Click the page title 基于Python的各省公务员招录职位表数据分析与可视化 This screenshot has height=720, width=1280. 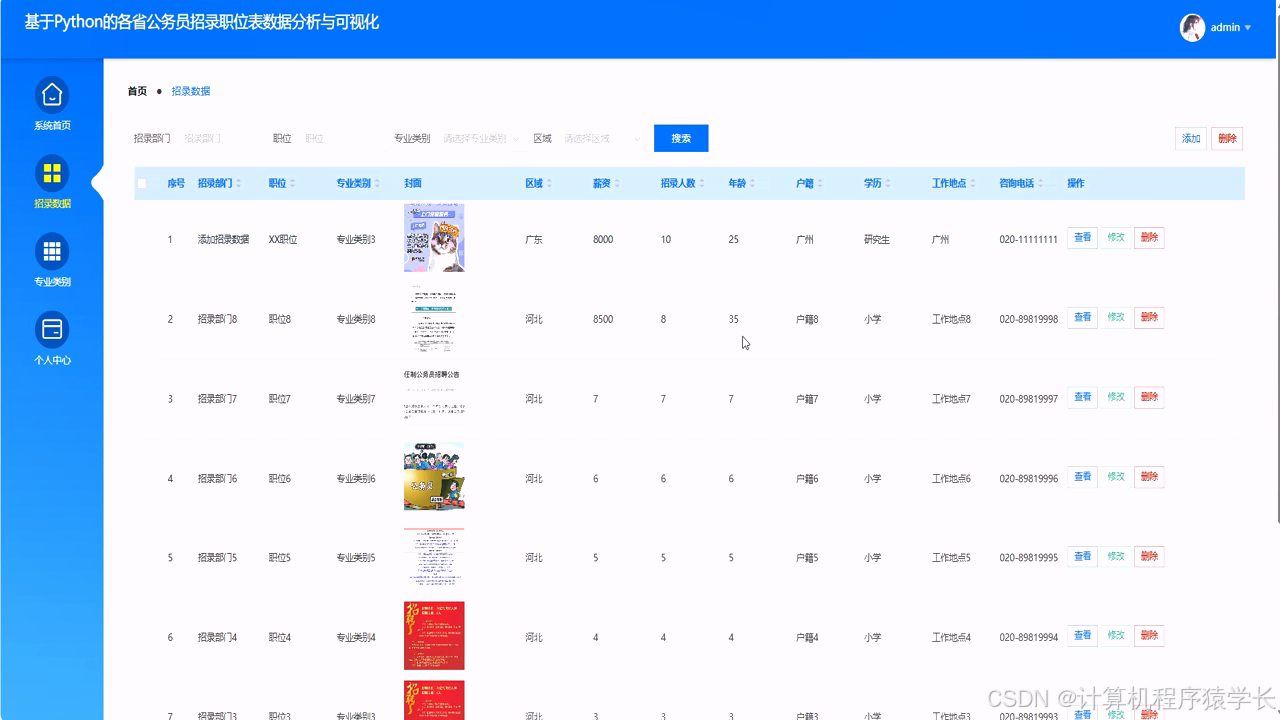201,22
